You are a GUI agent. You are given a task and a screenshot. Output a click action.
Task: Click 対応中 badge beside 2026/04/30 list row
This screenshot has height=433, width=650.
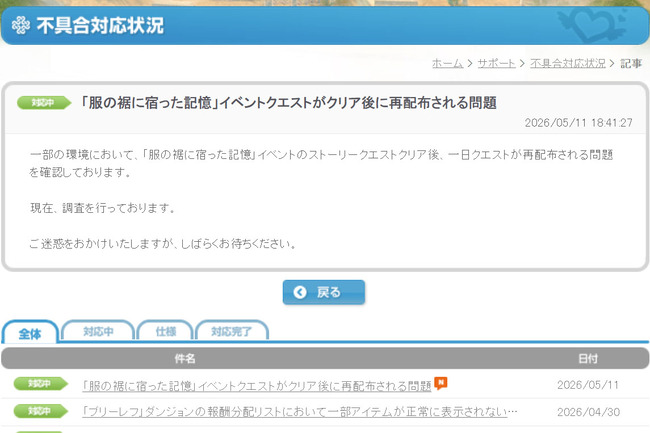pos(41,411)
